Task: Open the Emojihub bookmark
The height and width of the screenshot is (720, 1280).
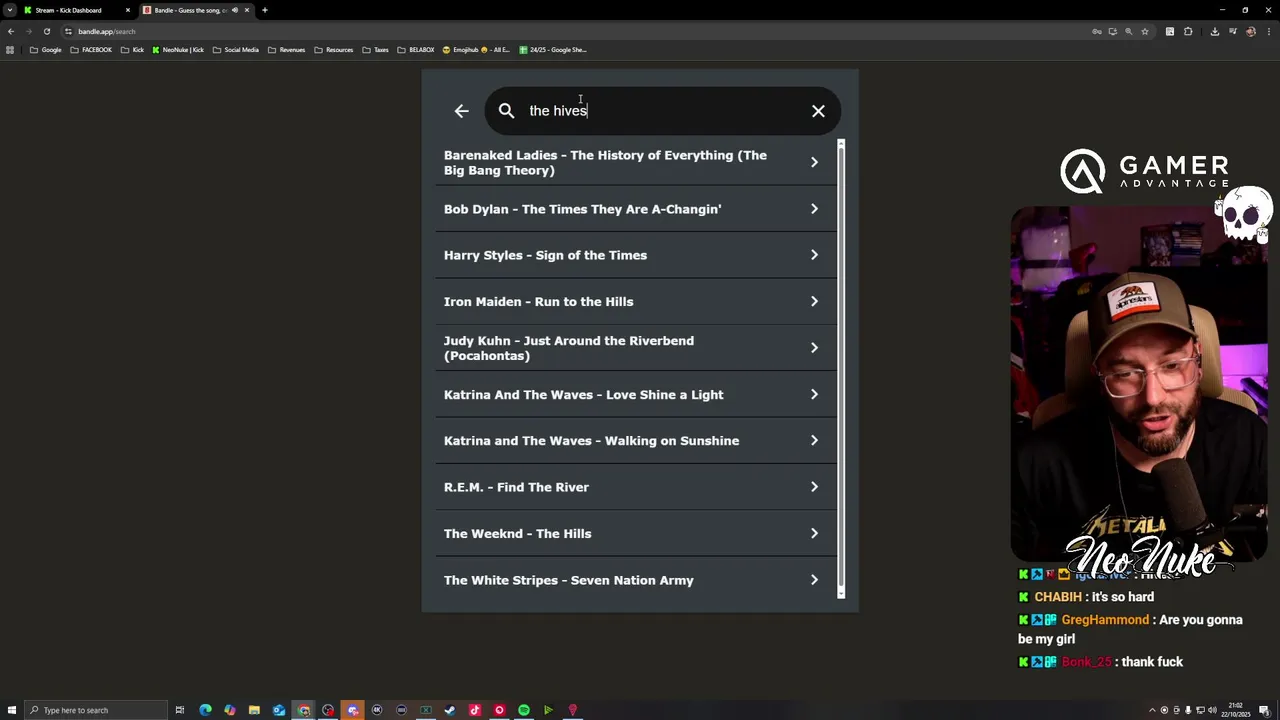Action: (477, 50)
